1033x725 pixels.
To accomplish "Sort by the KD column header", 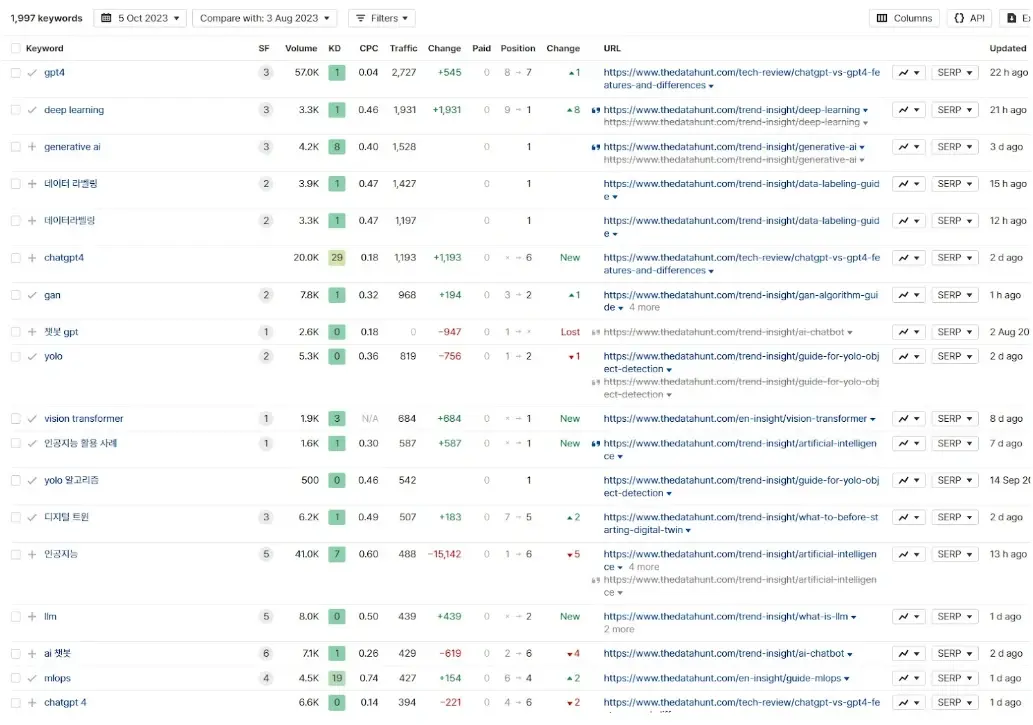I will point(335,48).
